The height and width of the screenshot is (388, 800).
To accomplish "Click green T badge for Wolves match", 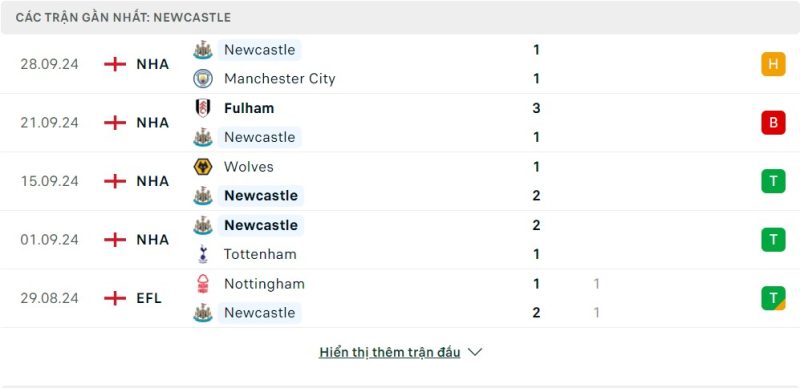I will click(773, 181).
